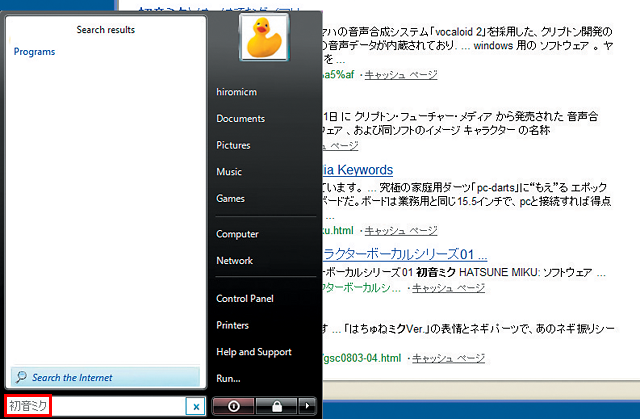640x419 pixels.
Task: Click the Search results heading text
Action: pyautogui.click(x=105, y=30)
